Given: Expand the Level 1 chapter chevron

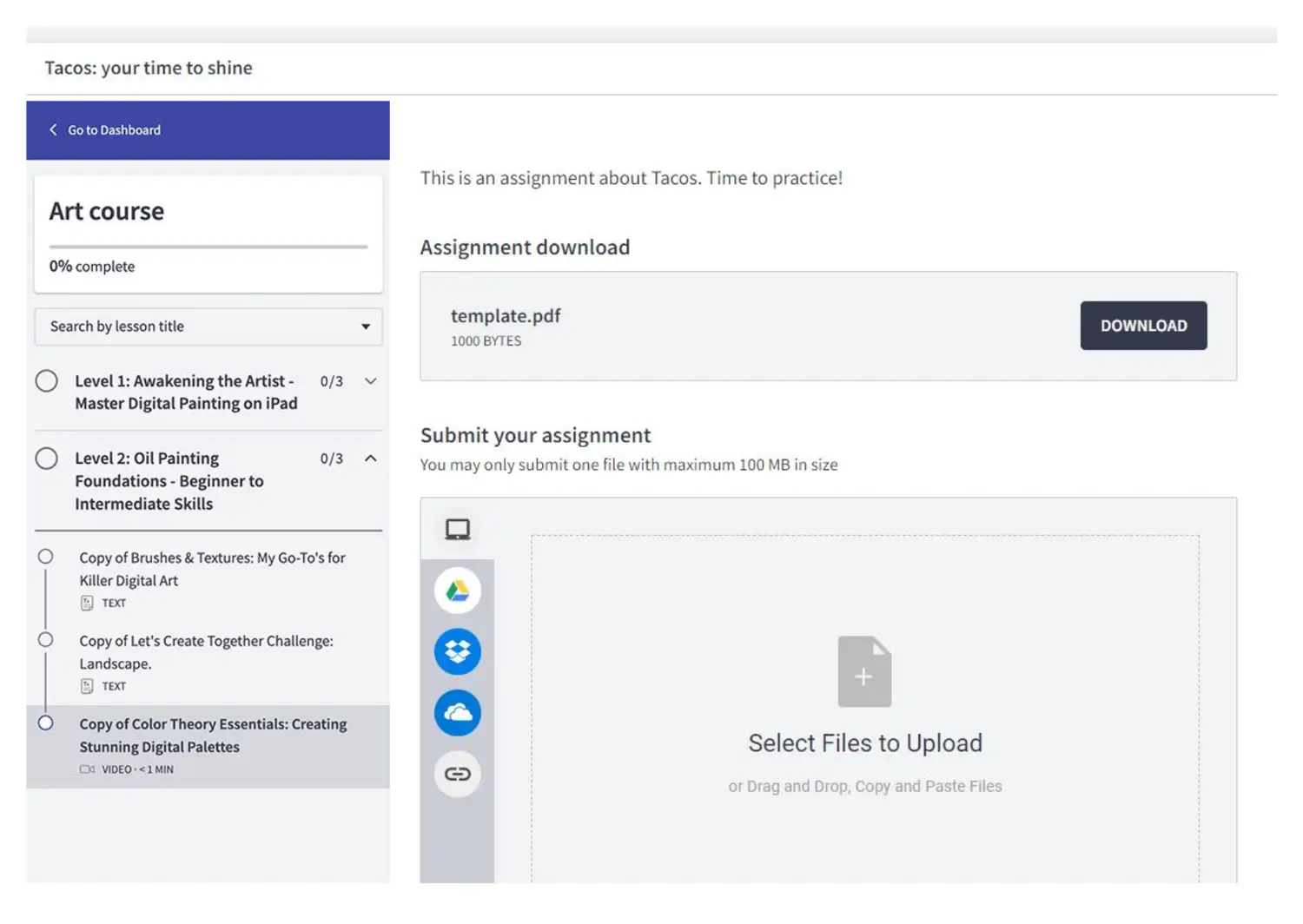Looking at the screenshot, I should [371, 381].
